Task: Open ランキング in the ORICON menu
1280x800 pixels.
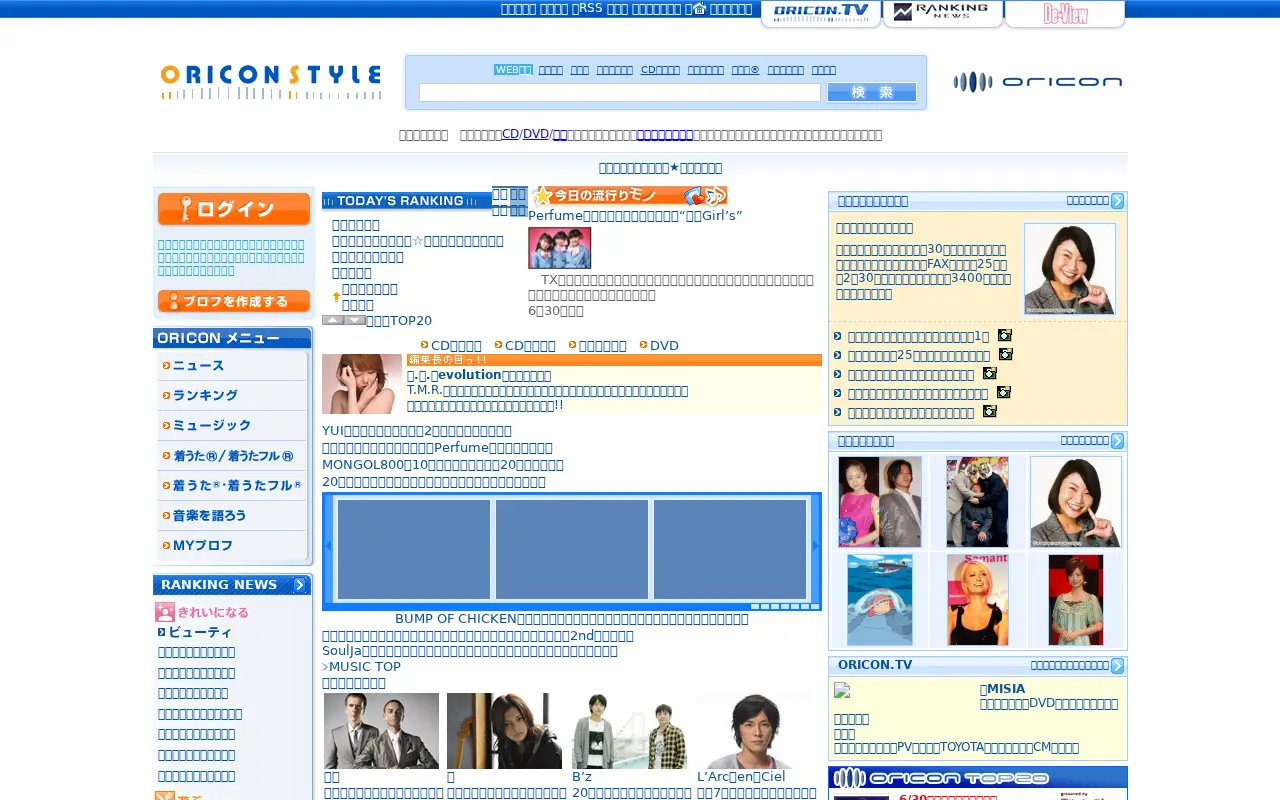Action: (x=233, y=396)
